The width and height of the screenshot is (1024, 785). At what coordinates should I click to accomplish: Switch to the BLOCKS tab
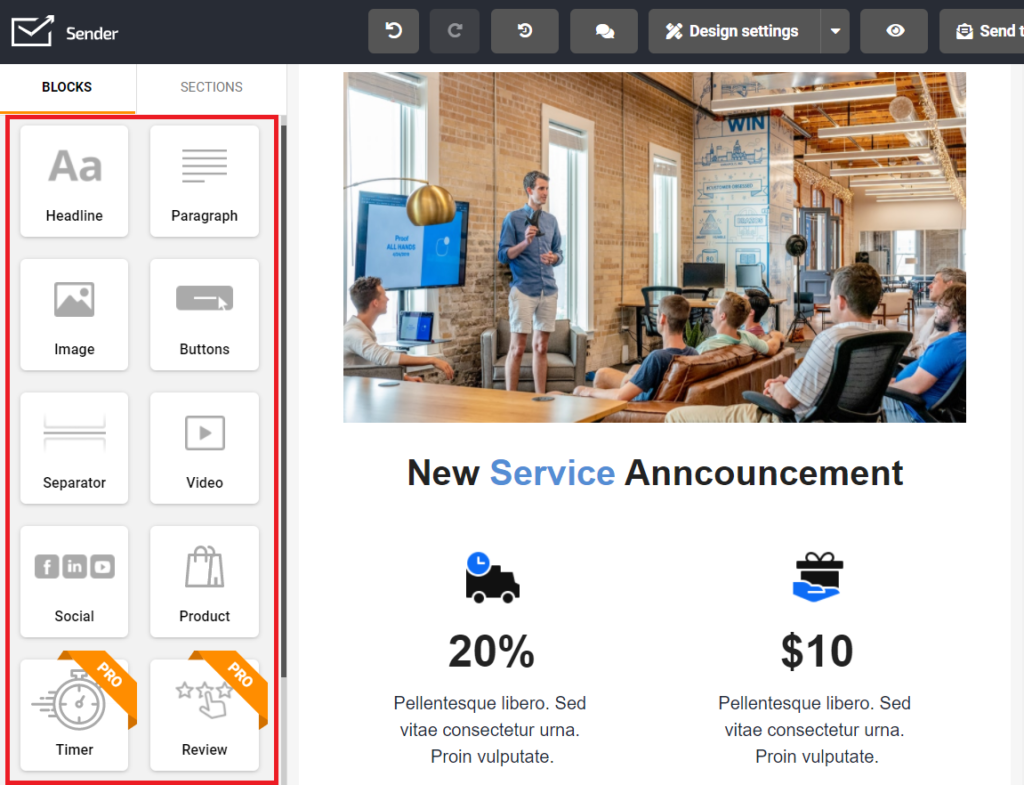(67, 88)
